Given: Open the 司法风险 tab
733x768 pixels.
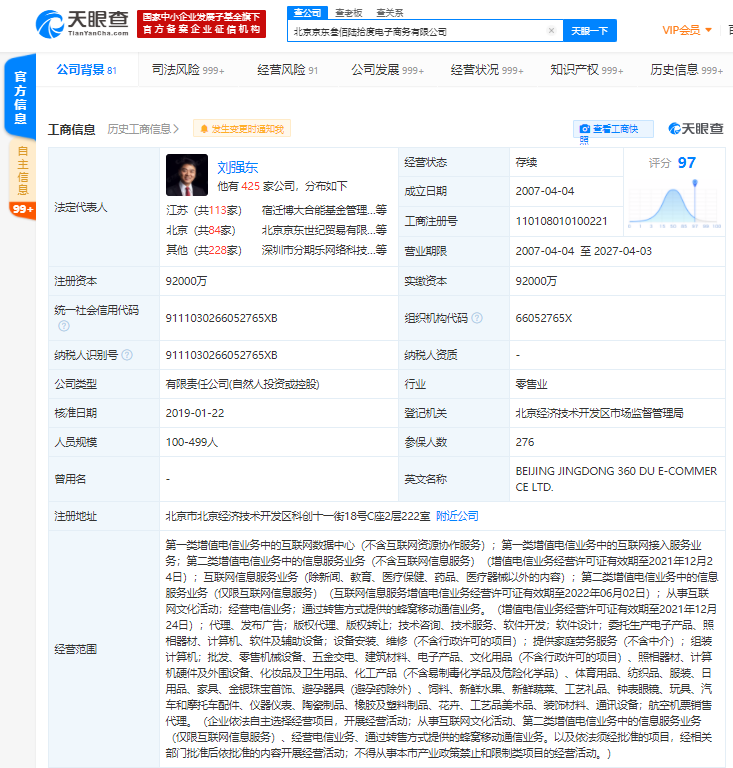Looking at the screenshot, I should (x=188, y=70).
